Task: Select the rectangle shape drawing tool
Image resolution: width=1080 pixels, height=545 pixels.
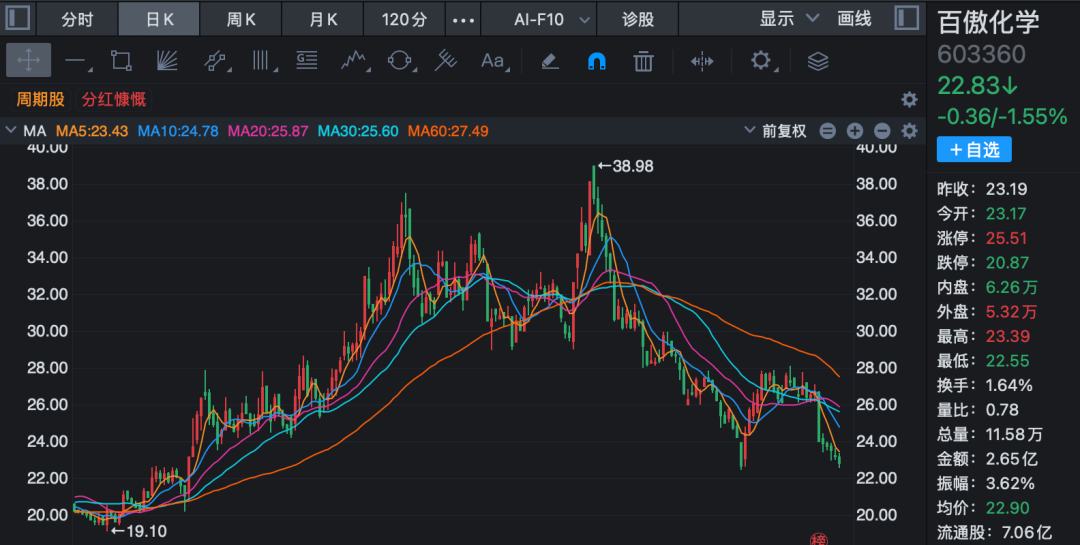Action: 121,61
